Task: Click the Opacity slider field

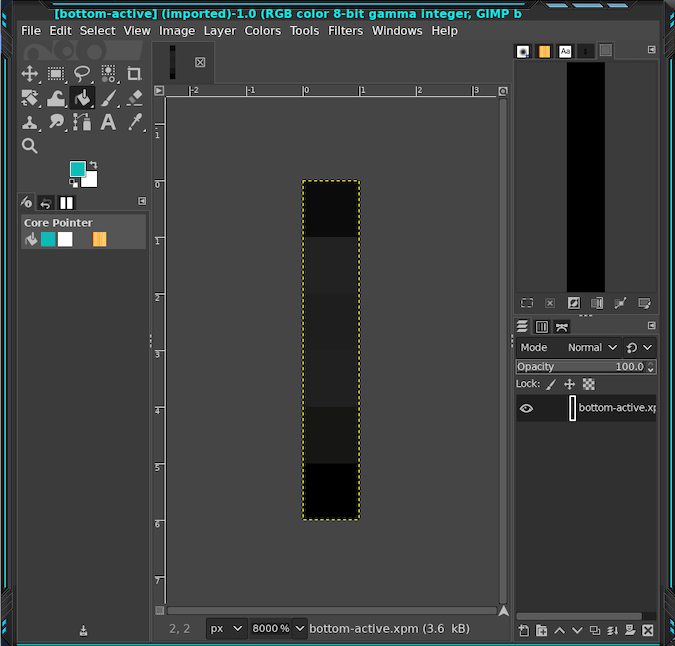Action: tap(580, 367)
